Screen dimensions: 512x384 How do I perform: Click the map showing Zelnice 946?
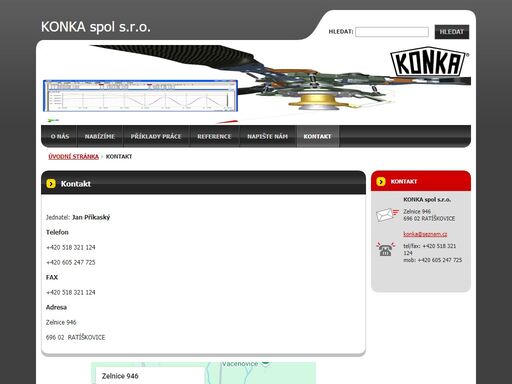click(203, 373)
